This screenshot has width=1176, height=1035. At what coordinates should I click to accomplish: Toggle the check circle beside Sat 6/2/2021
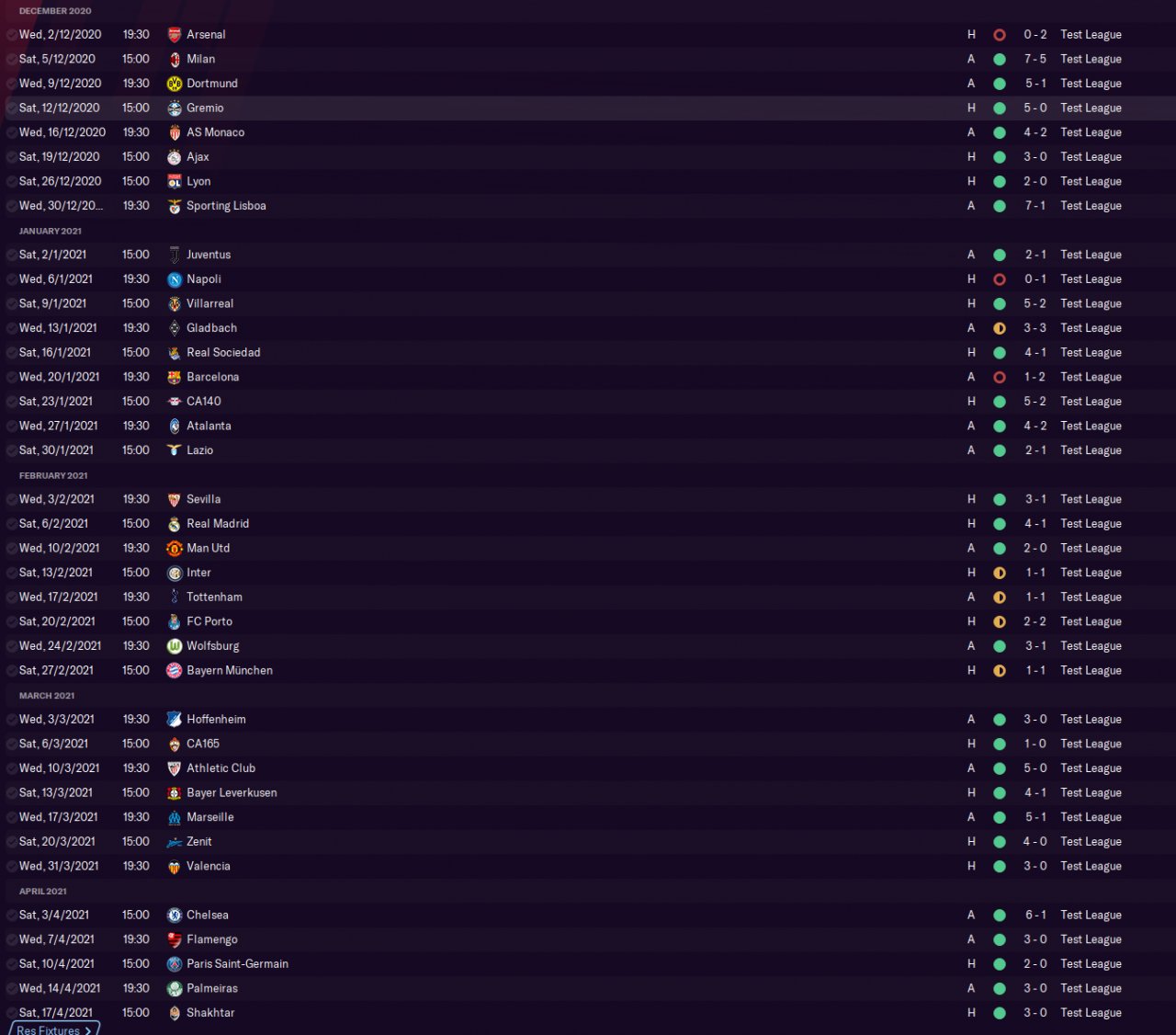coord(12,524)
